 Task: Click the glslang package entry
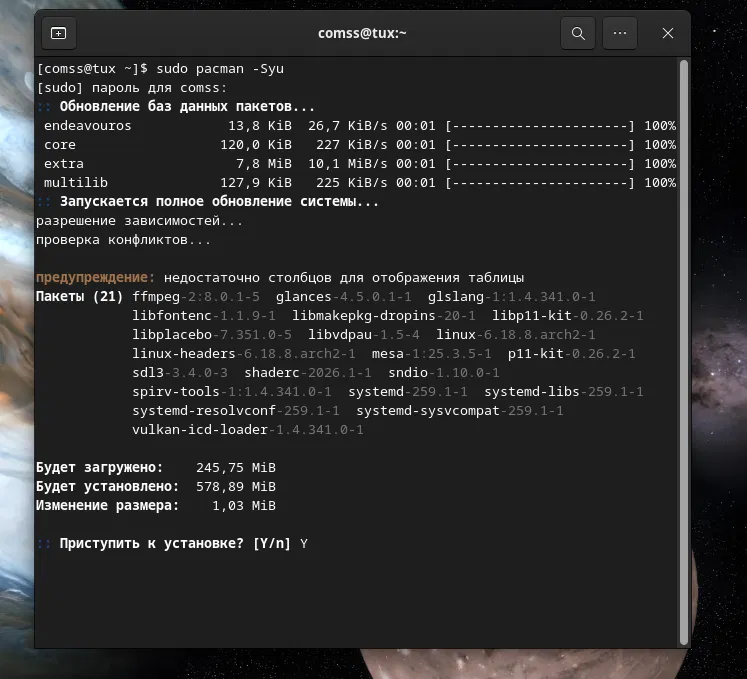point(511,296)
